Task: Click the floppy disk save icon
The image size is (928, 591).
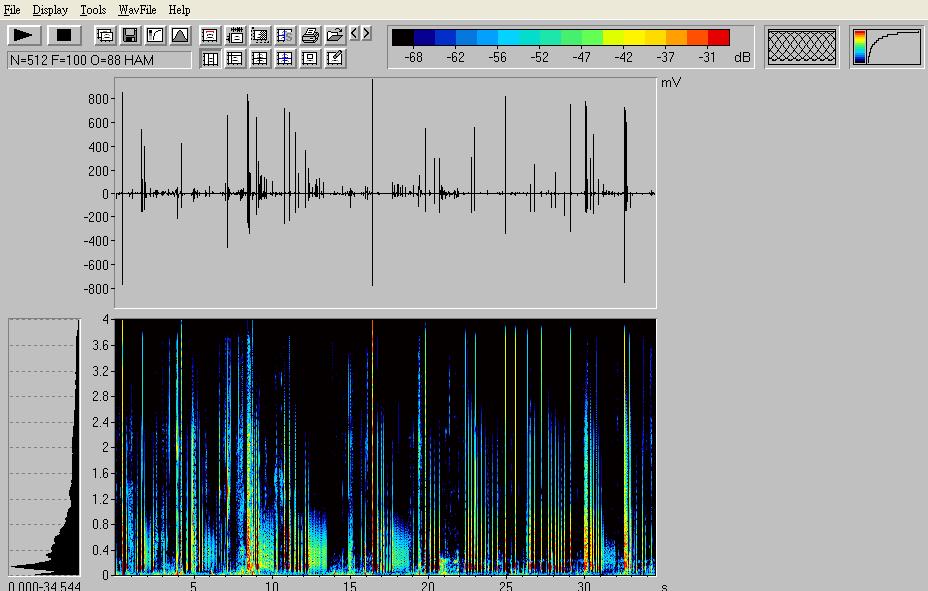Action: pyautogui.click(x=130, y=35)
